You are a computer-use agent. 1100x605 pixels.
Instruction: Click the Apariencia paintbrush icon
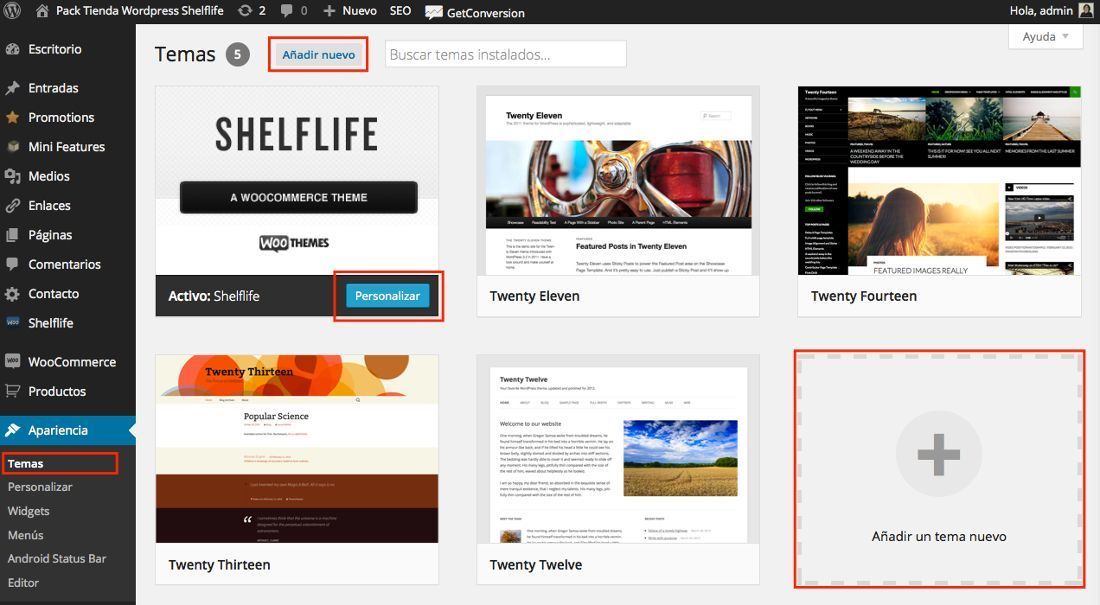13,430
